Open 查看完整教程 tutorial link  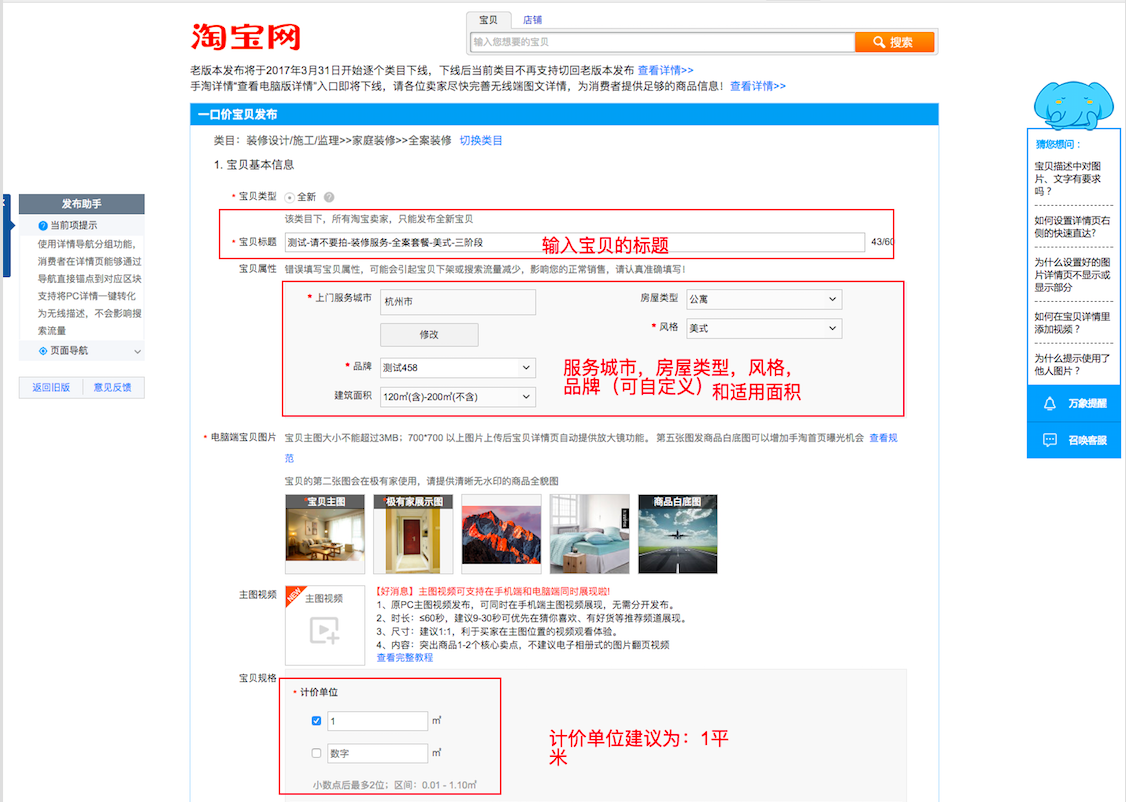(x=405, y=658)
